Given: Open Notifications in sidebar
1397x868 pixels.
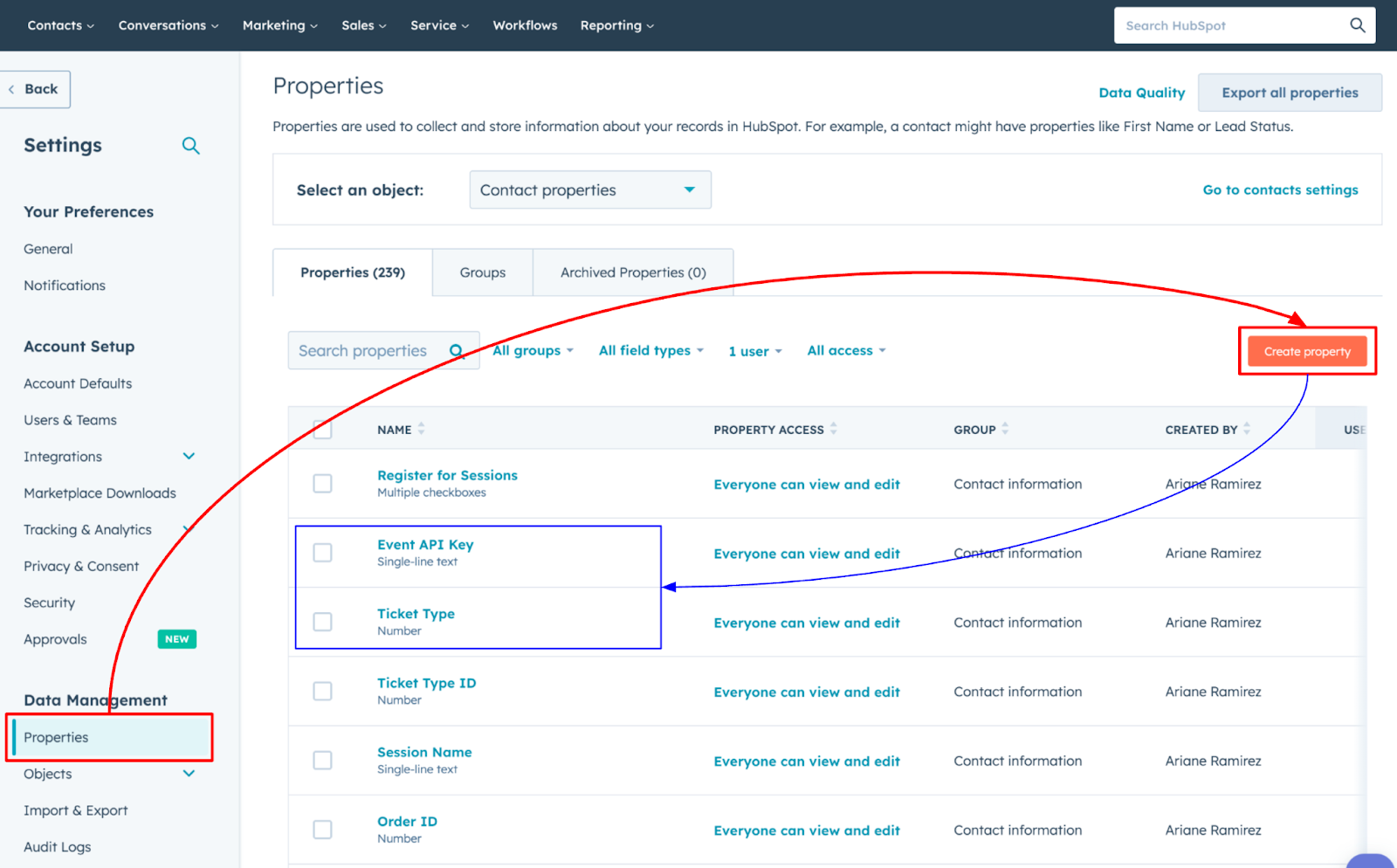Looking at the screenshot, I should (65, 286).
